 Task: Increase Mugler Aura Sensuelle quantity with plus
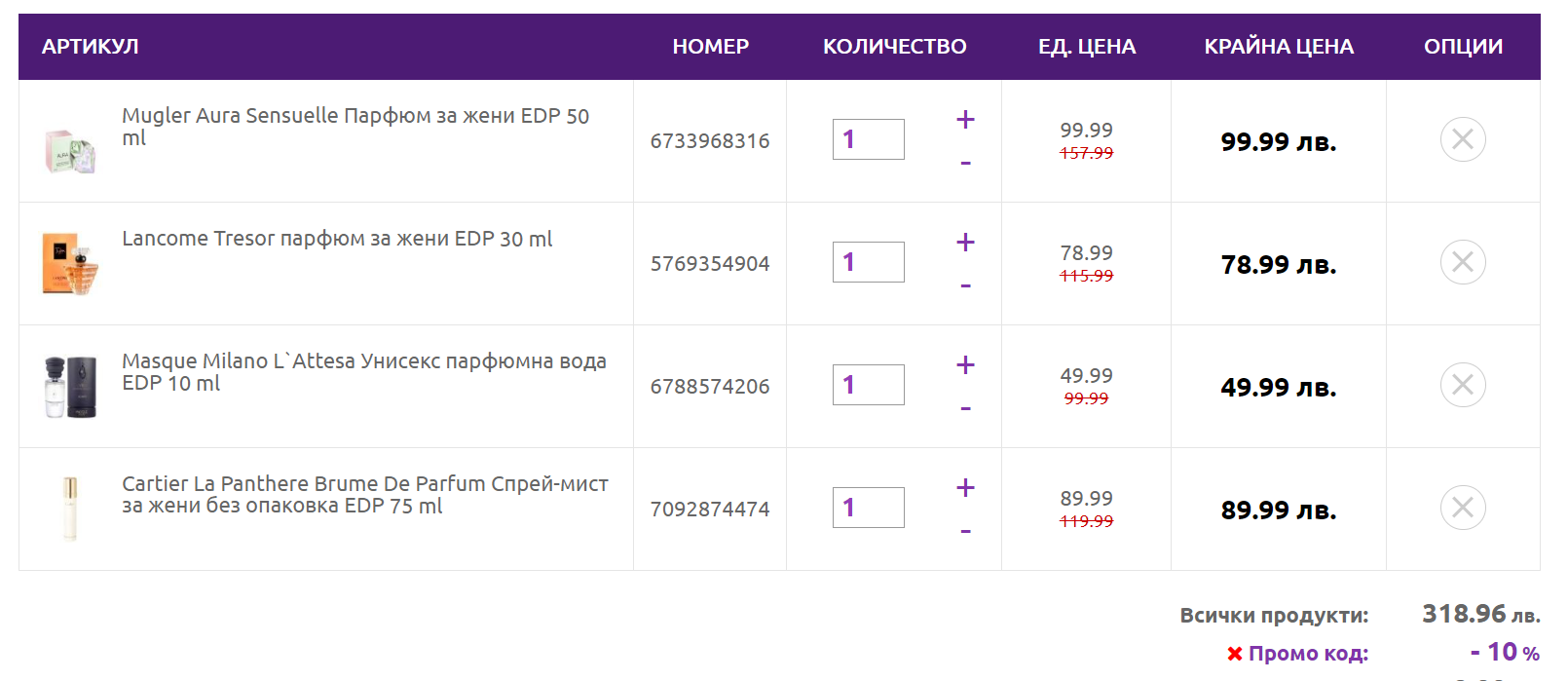pyautogui.click(x=965, y=120)
